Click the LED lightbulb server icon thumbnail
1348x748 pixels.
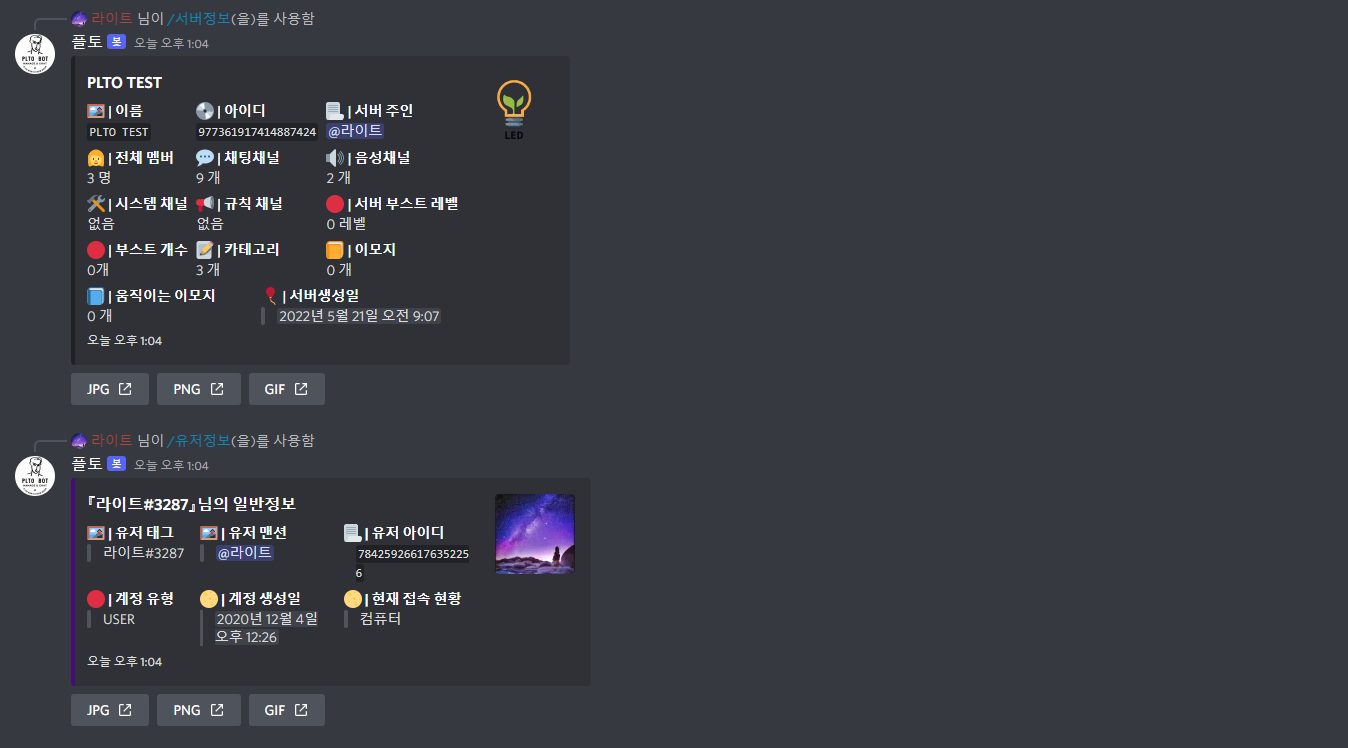tap(514, 110)
